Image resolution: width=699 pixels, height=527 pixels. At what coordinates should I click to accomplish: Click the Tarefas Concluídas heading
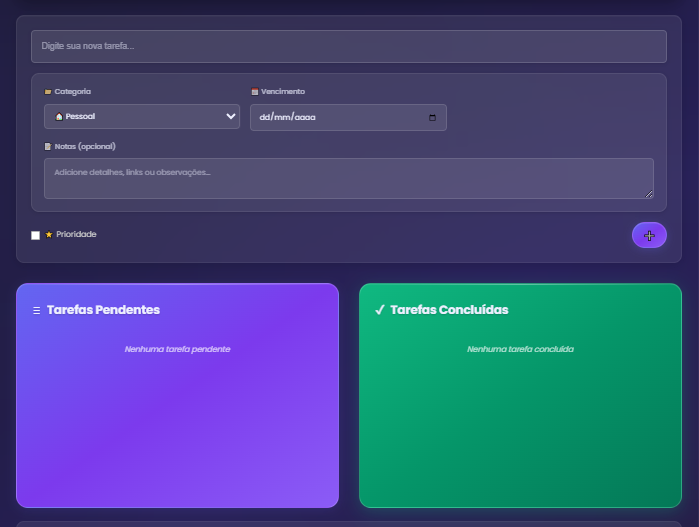pyautogui.click(x=449, y=310)
